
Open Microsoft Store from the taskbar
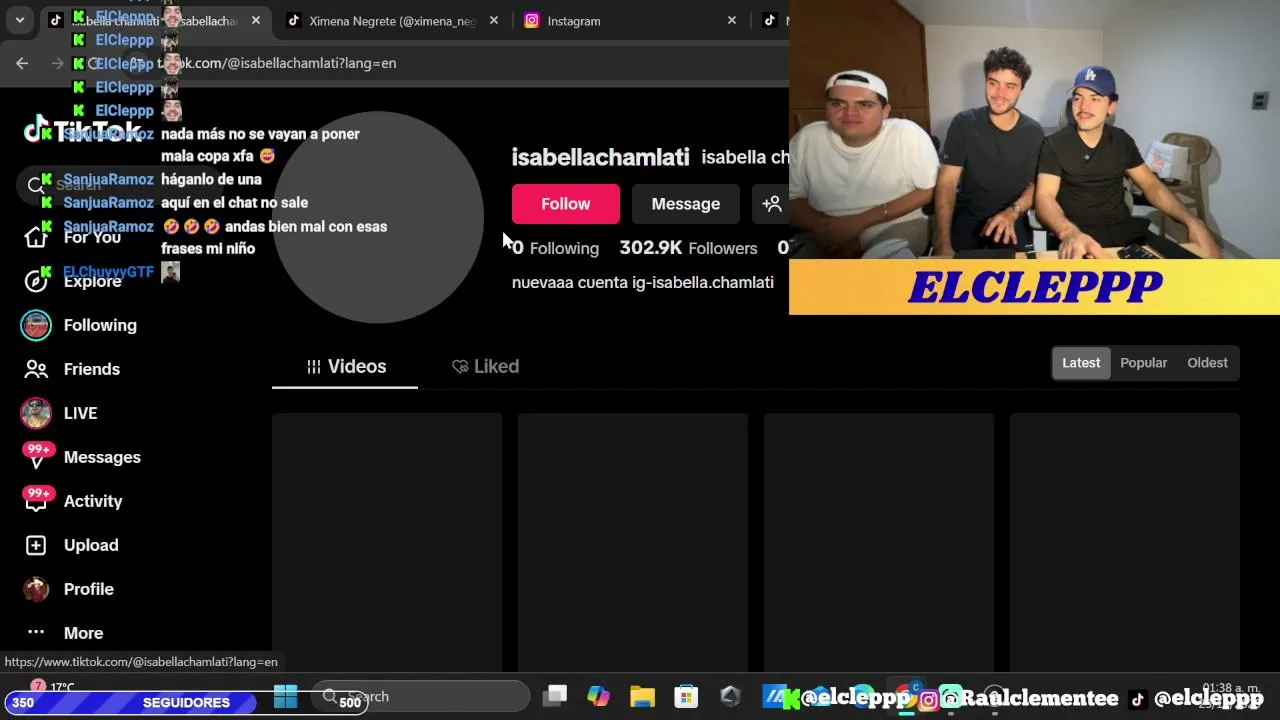tap(686, 696)
